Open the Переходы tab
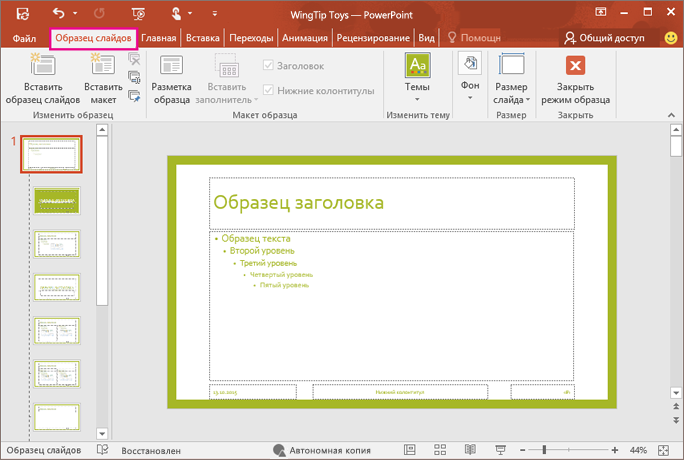Screen dimensions: 684x460 tap(251, 38)
